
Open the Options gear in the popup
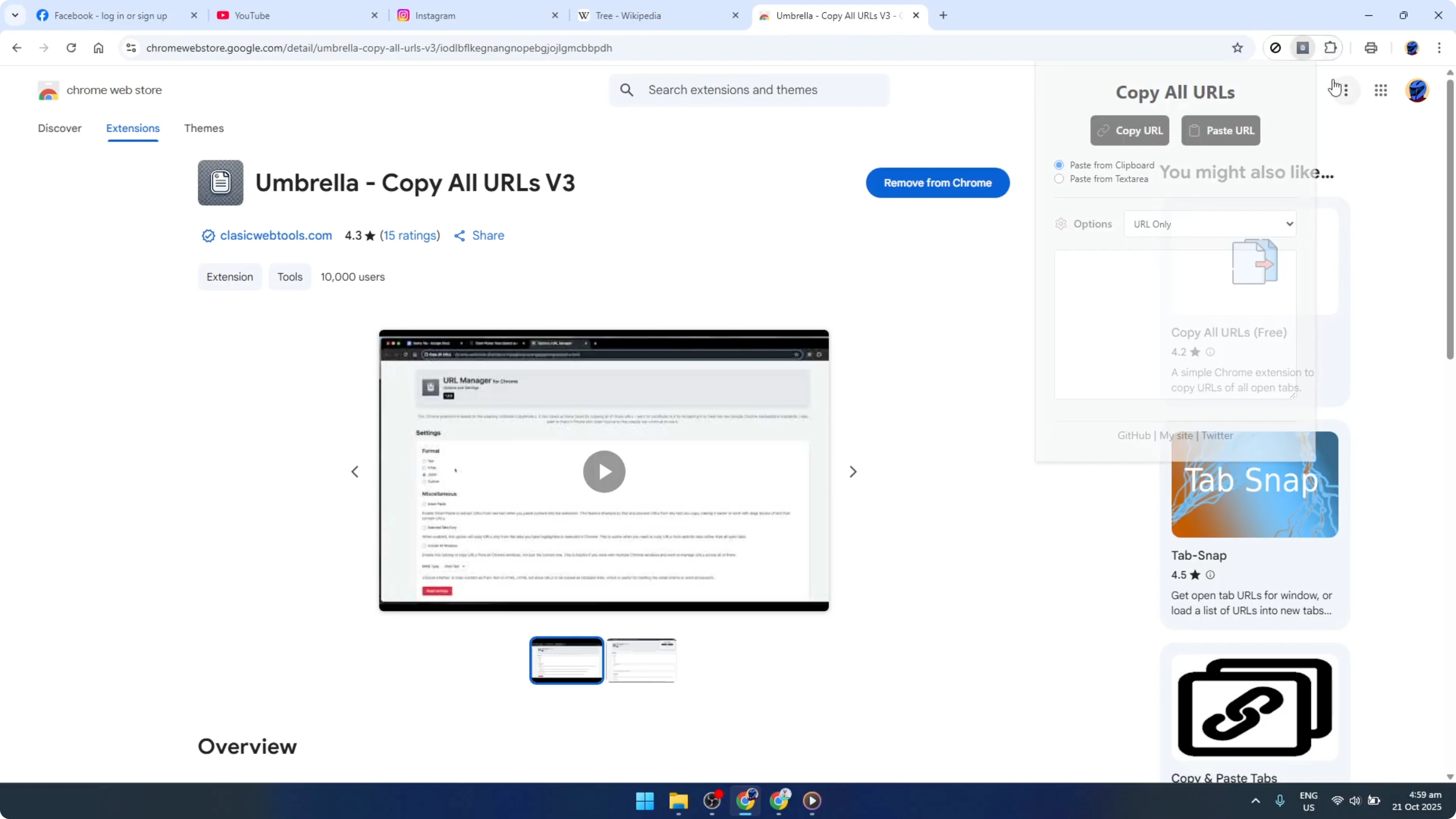click(1060, 224)
